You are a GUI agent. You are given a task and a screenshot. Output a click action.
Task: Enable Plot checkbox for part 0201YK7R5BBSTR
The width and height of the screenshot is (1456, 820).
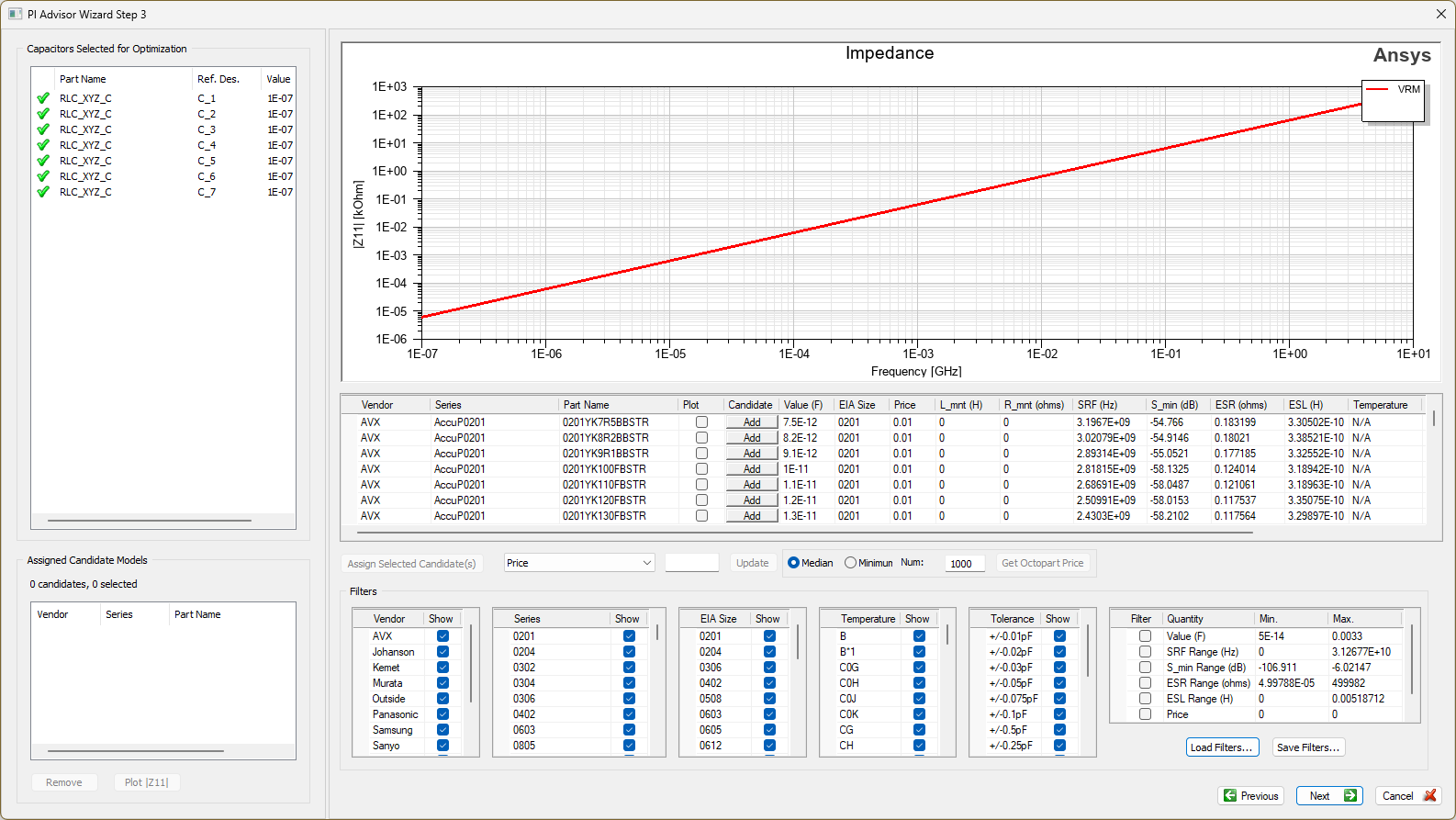[x=701, y=422]
